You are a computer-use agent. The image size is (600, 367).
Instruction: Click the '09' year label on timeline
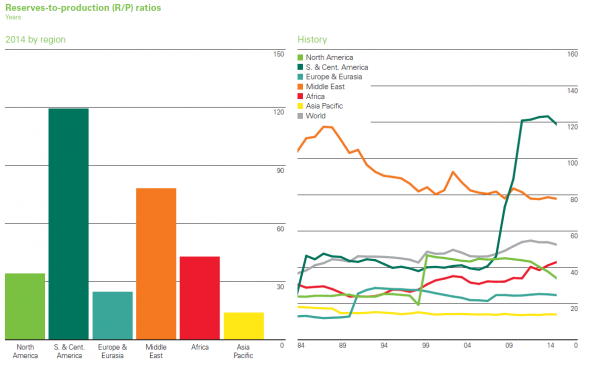point(509,346)
